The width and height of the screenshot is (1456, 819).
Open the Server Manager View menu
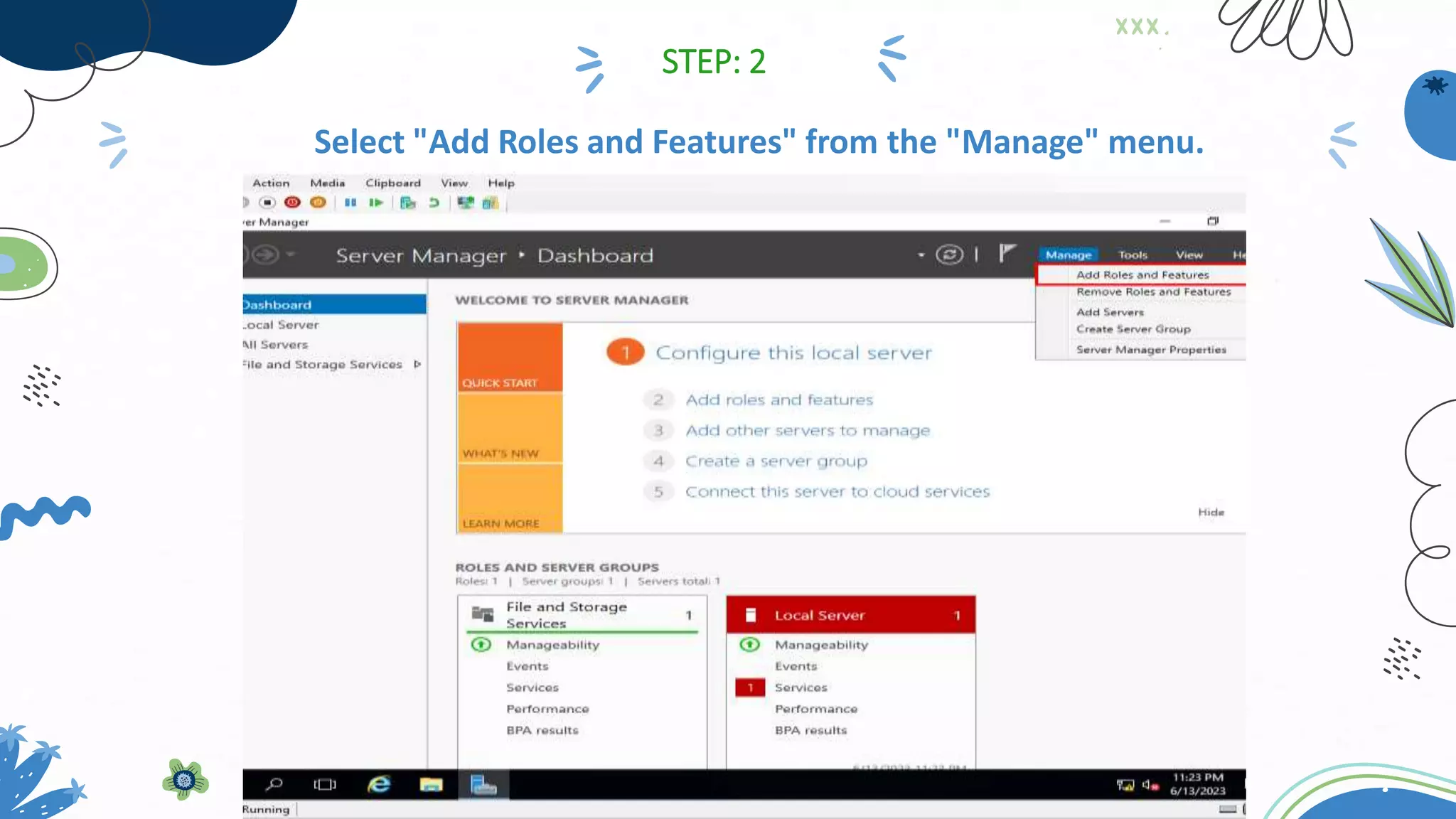[x=1189, y=255]
